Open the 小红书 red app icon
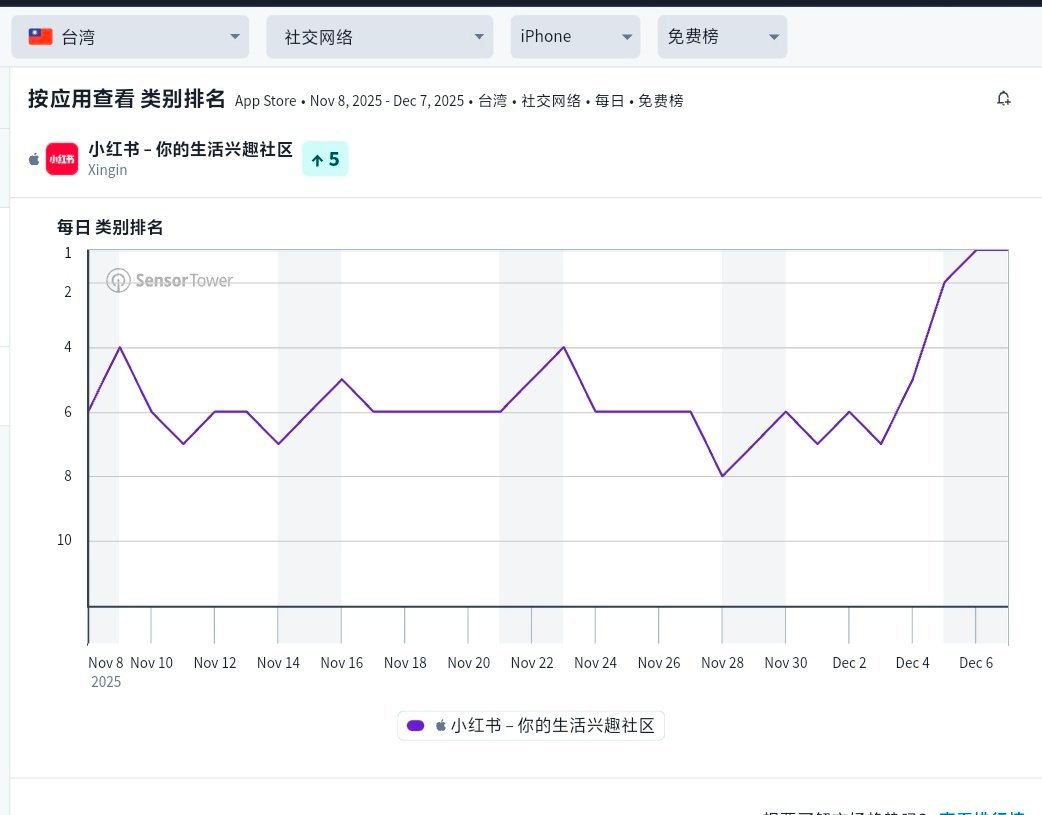This screenshot has width=1042, height=815. pos(61,158)
